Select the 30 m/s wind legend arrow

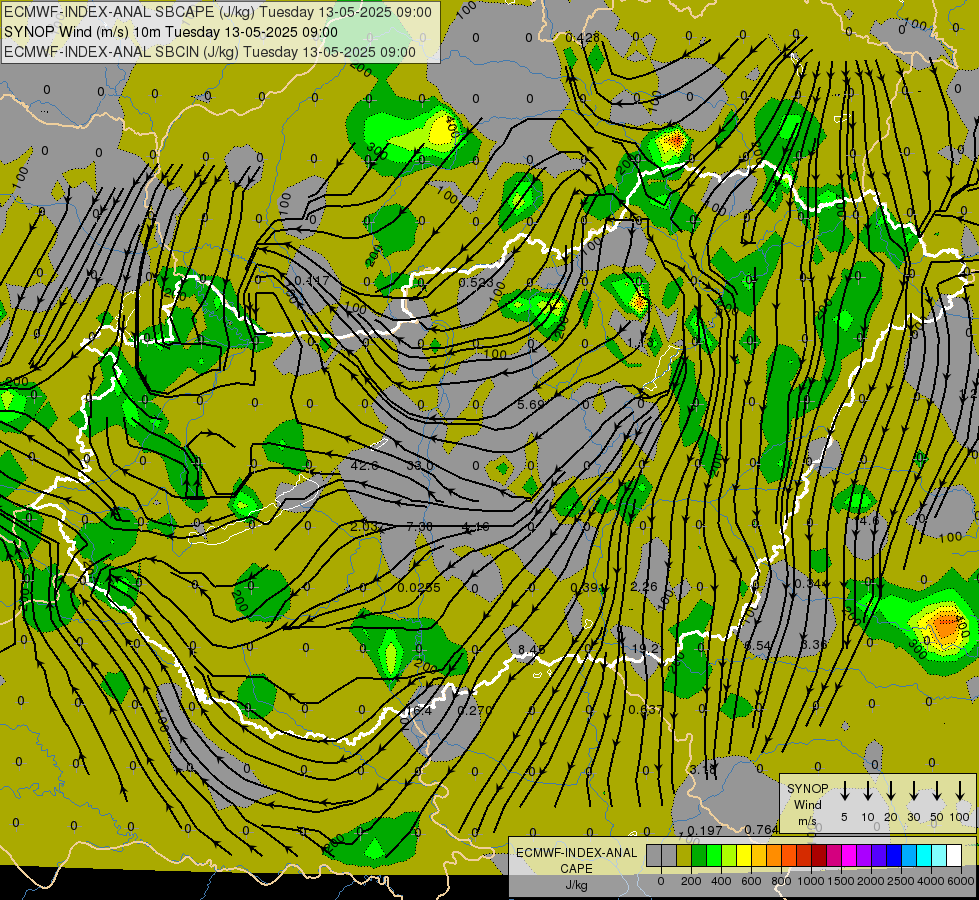point(913,791)
